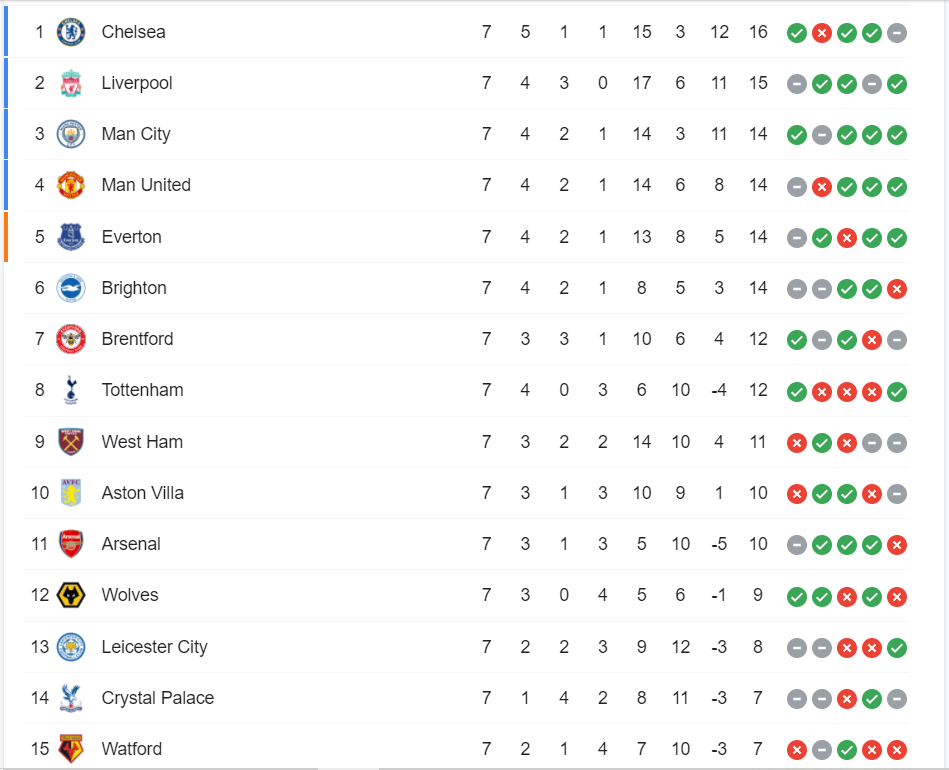Click Leicester City's green win icon
Image resolution: width=949 pixels, height=770 pixels.
(x=896, y=648)
